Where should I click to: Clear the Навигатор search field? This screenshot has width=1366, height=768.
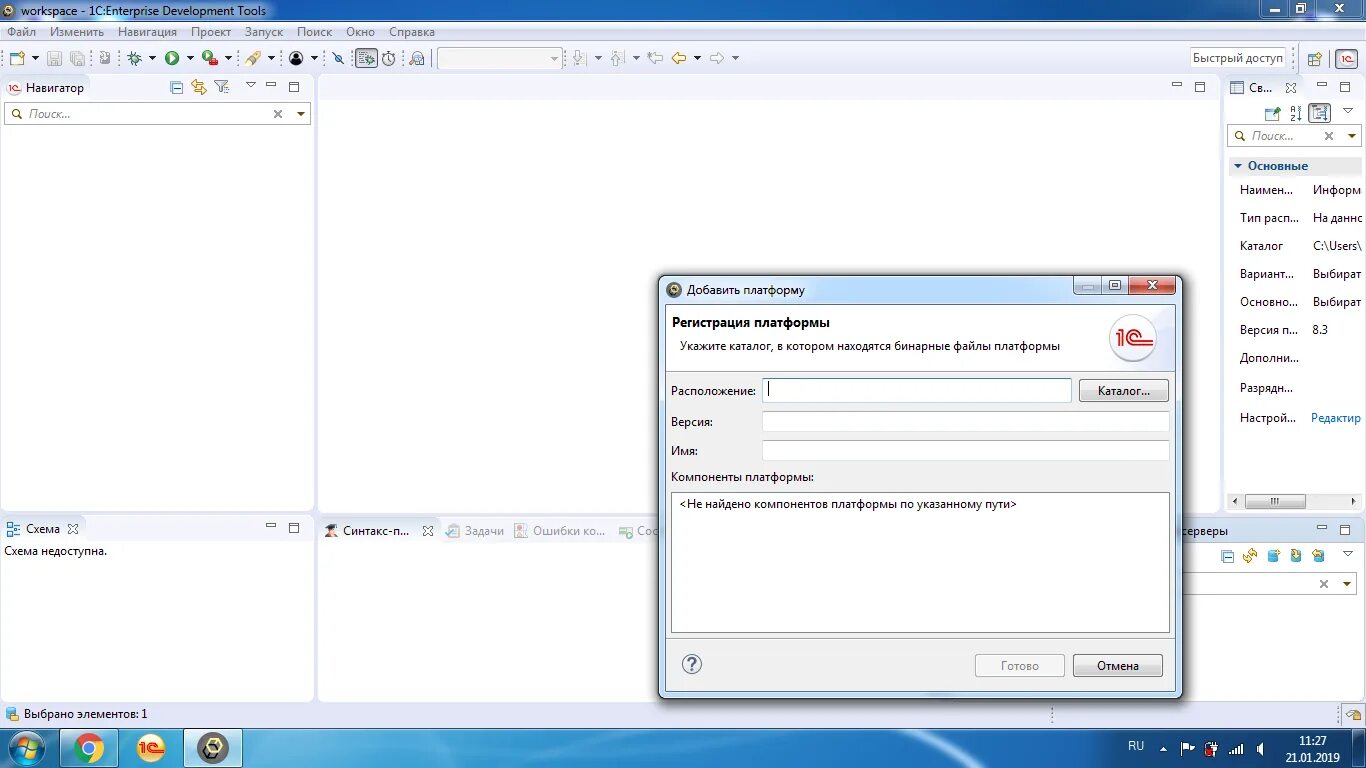tap(278, 114)
